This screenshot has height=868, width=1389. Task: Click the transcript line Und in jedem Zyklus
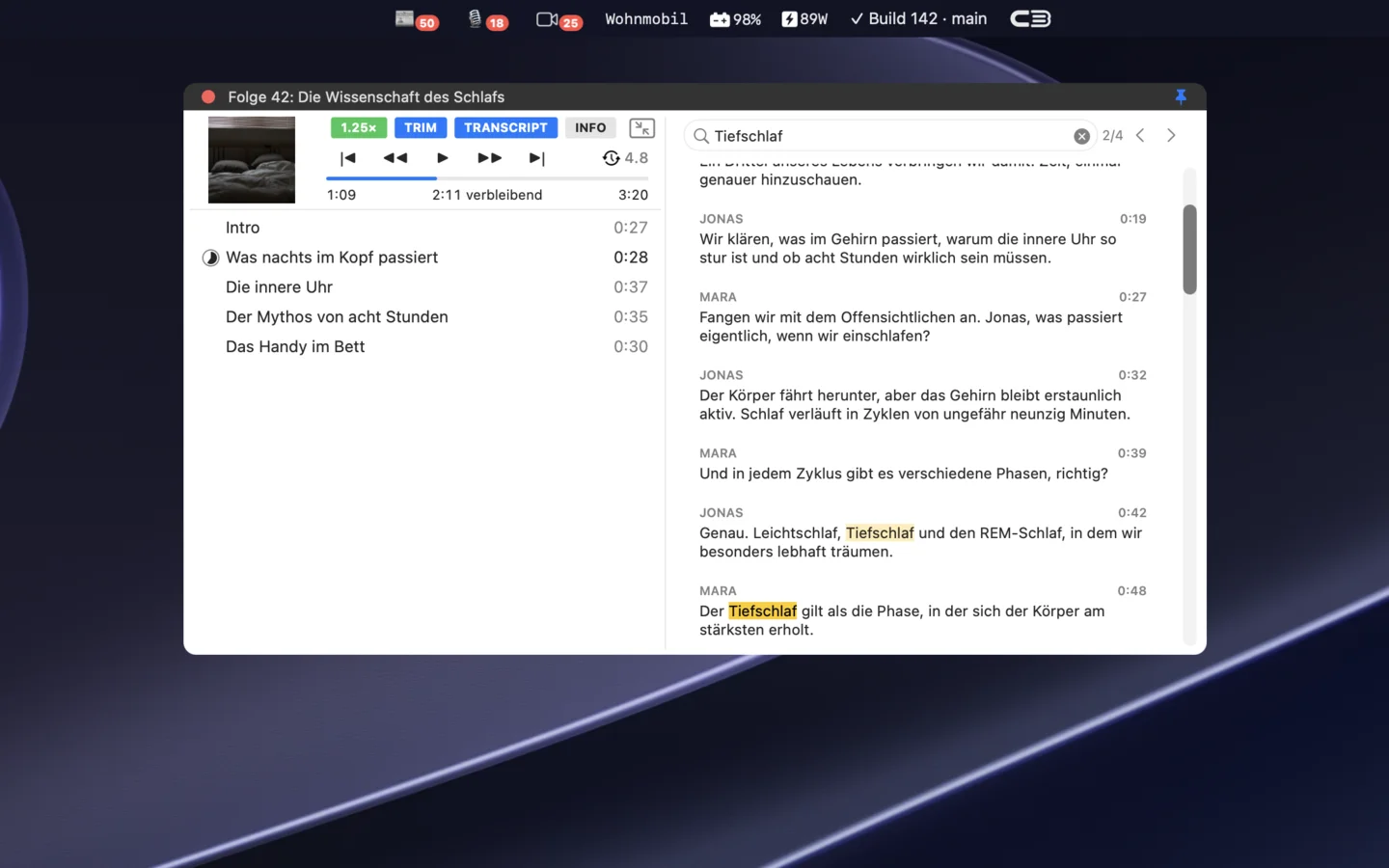click(x=904, y=474)
